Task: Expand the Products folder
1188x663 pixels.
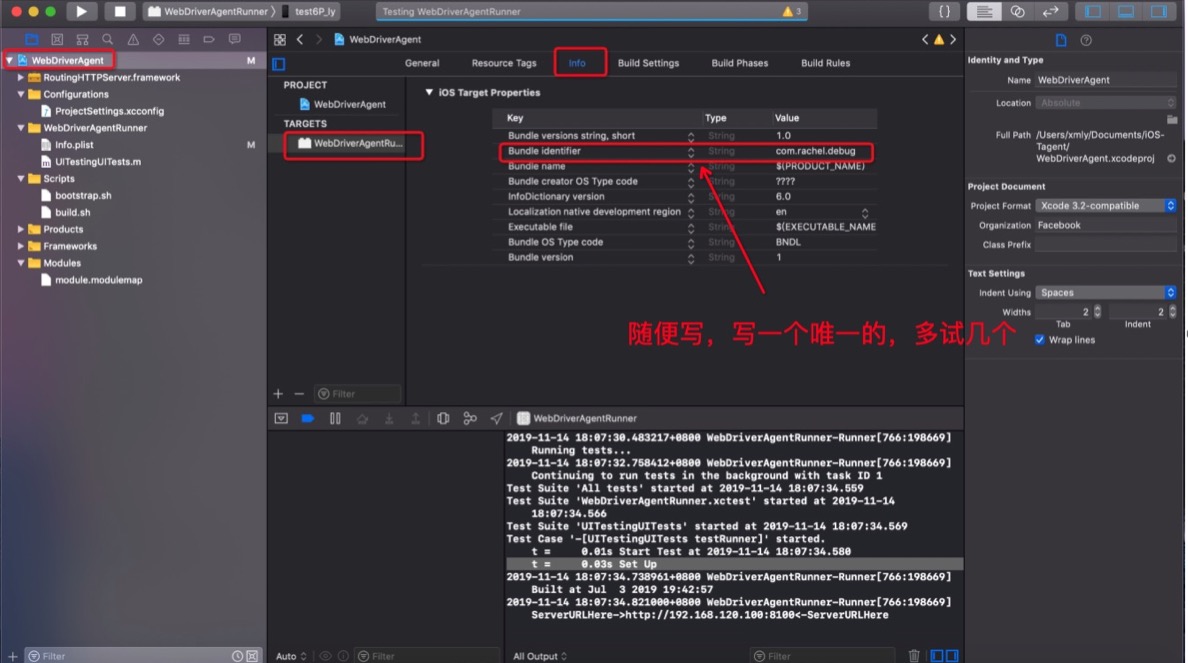Action: tap(21, 229)
